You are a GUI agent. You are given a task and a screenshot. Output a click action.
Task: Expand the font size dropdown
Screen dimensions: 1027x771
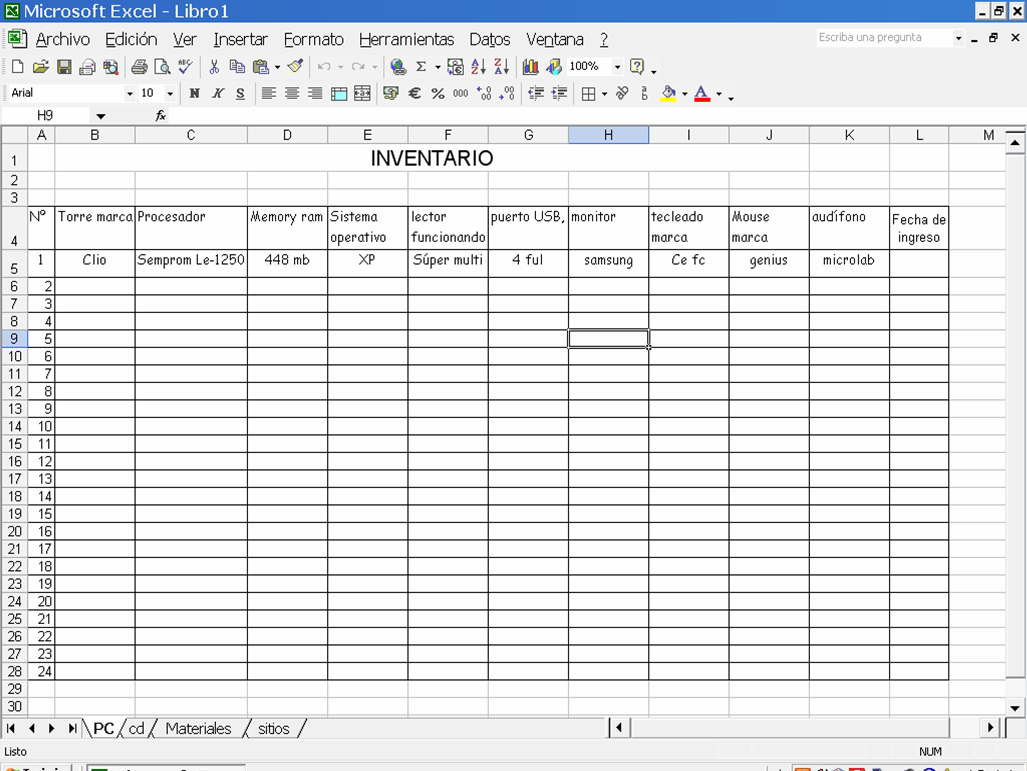[x=170, y=94]
